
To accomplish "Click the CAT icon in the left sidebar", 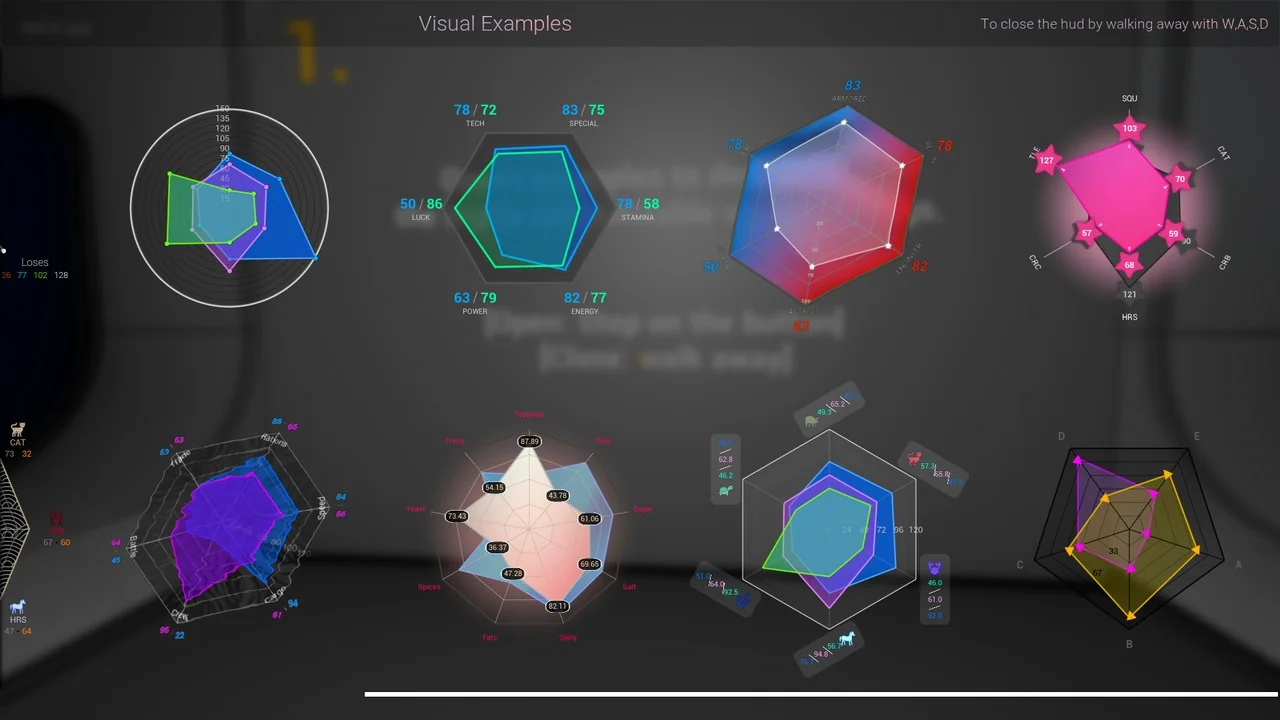I will point(17,430).
